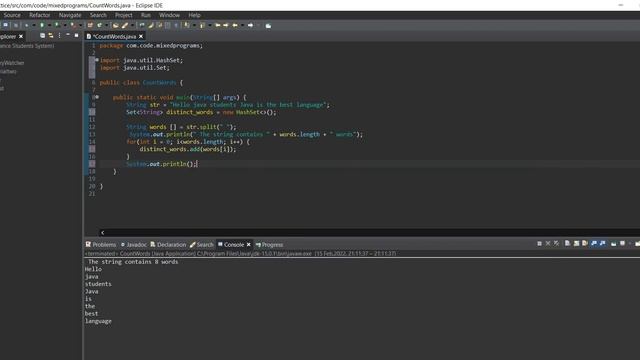The width and height of the screenshot is (640, 360).
Task: Click Display Selected Console icon
Action: coord(622,244)
